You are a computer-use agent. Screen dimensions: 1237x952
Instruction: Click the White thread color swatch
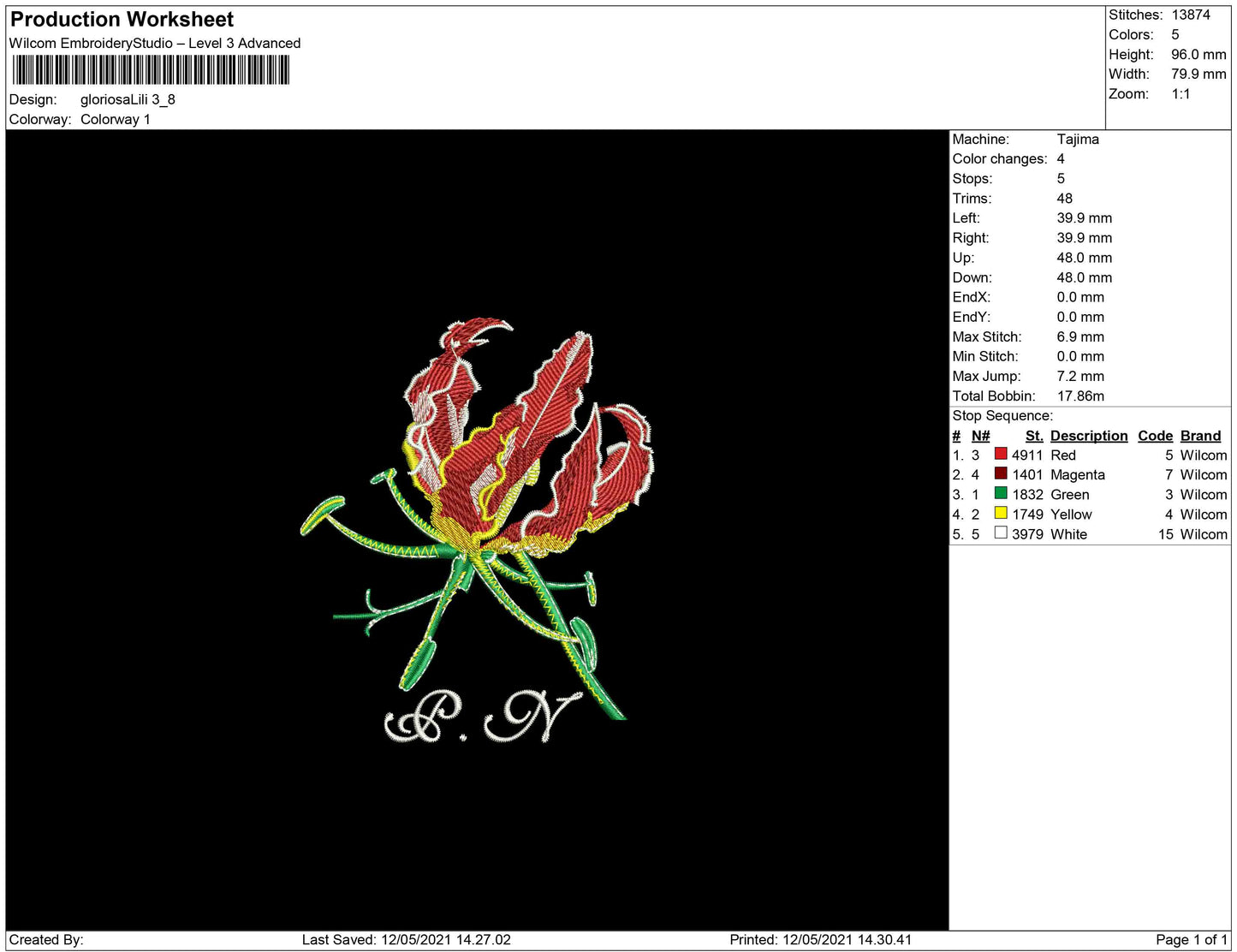[1000, 533]
